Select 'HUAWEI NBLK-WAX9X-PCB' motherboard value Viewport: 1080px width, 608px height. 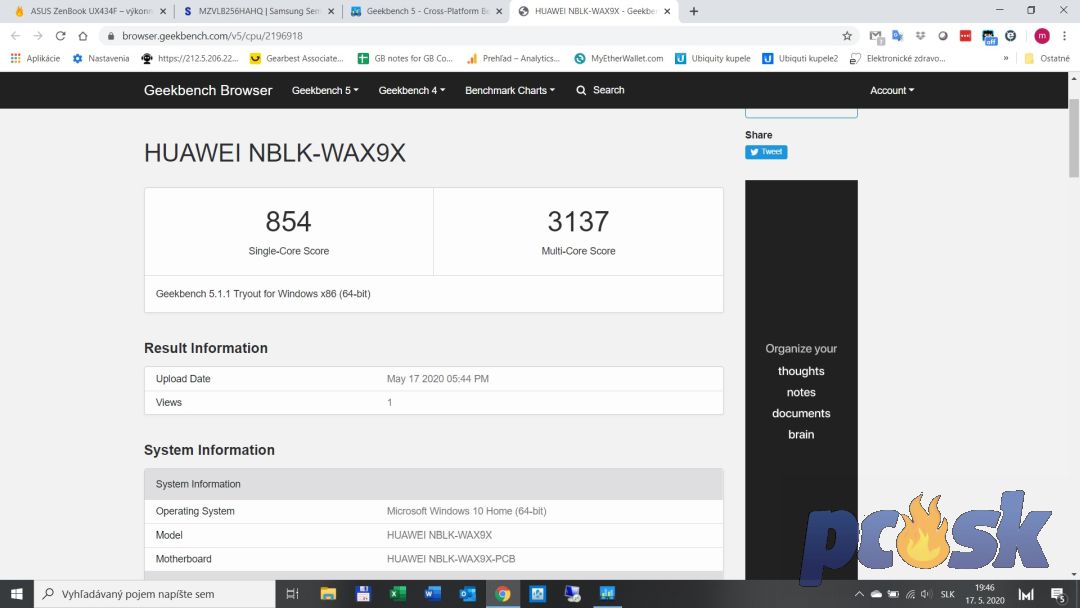pos(450,559)
